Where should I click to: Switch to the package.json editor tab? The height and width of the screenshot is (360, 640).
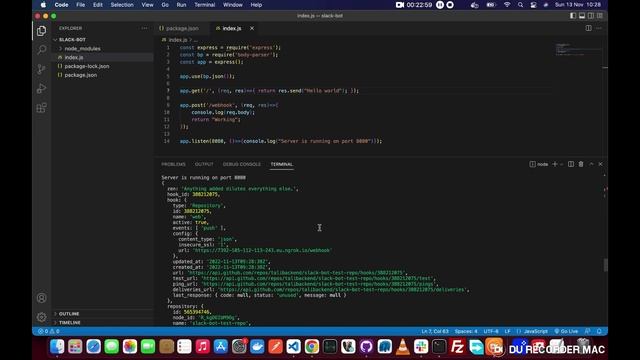(x=182, y=28)
